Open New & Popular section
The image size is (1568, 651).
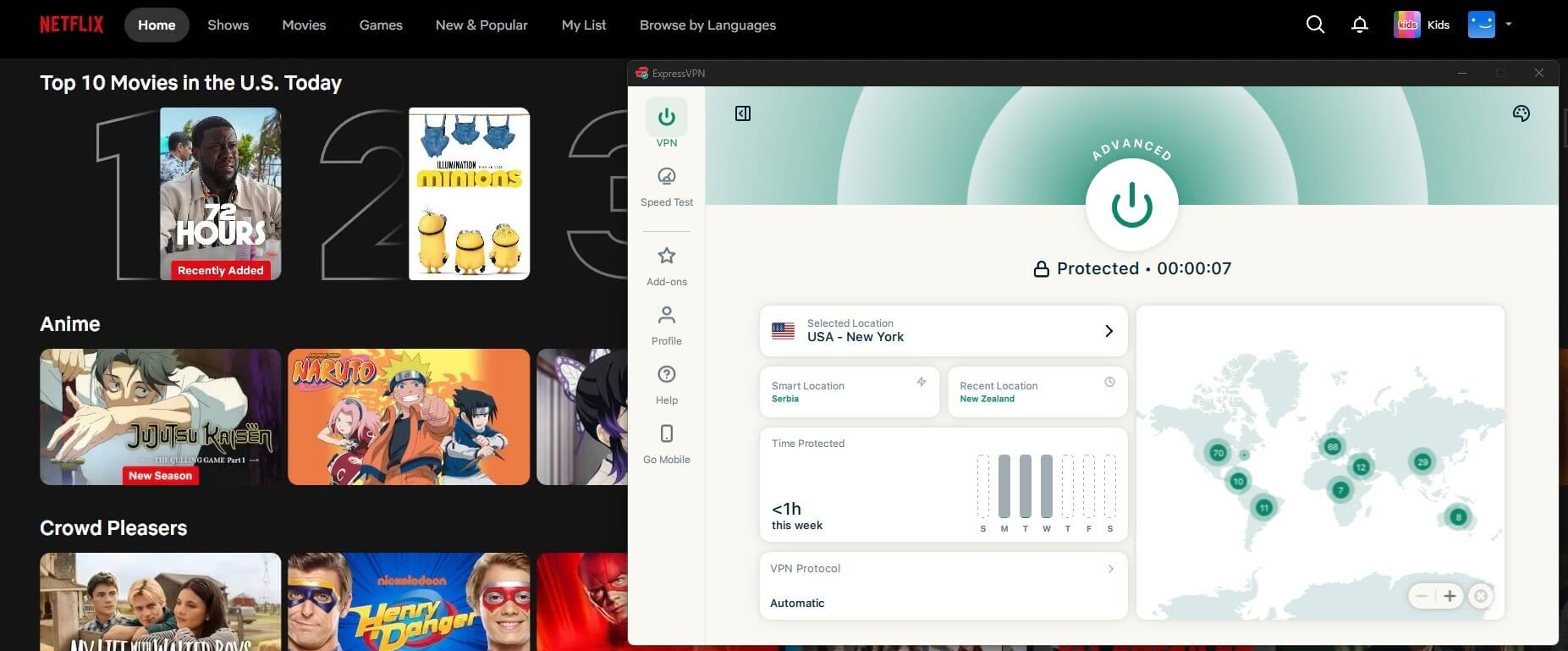point(481,25)
